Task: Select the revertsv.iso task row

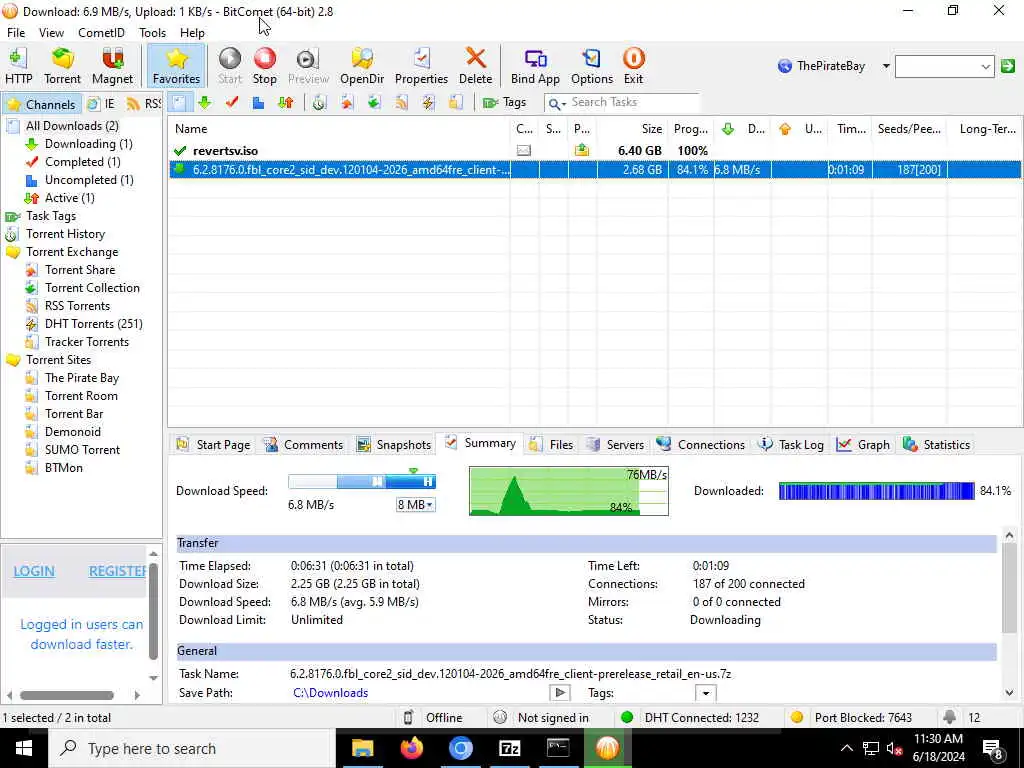Action: 595,151
